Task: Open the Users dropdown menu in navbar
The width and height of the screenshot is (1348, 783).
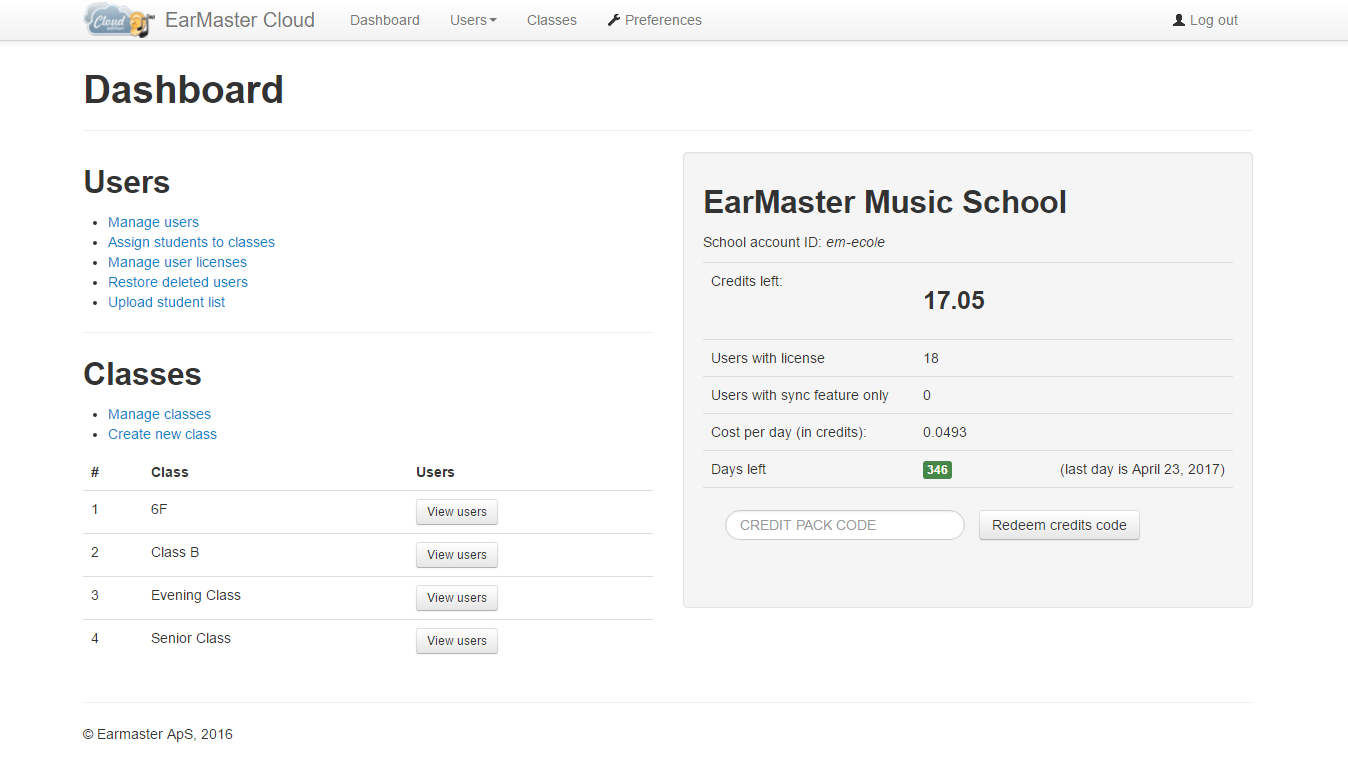Action: point(473,20)
